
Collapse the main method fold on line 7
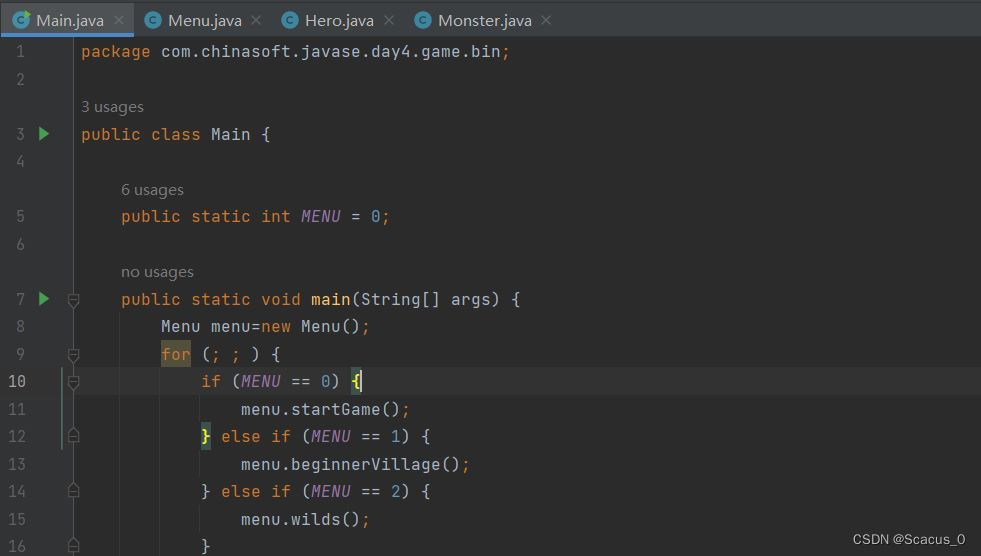73,300
